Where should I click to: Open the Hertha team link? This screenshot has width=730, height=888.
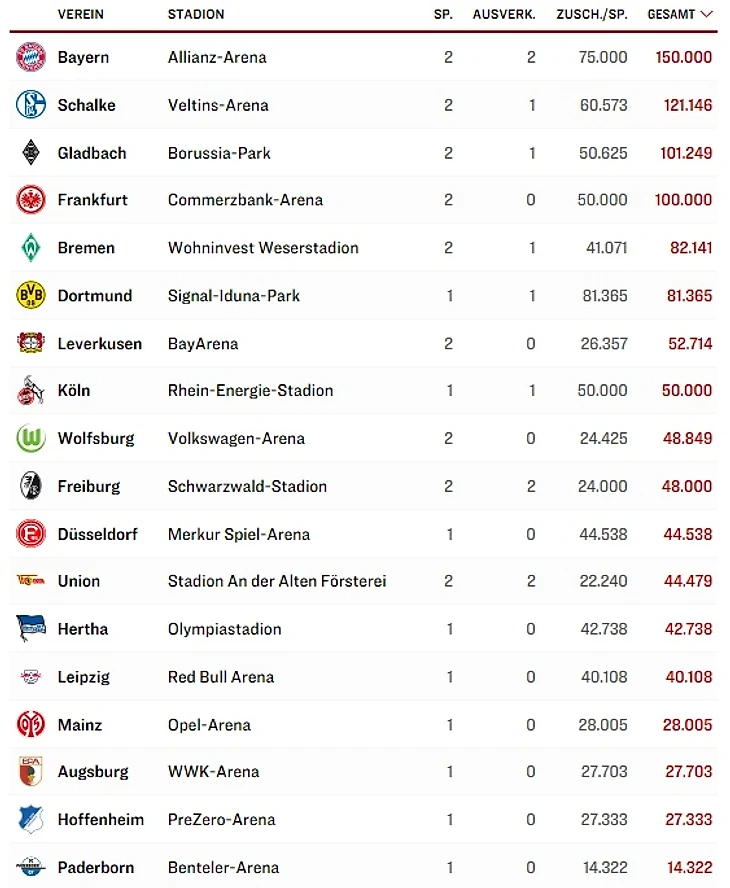83,629
